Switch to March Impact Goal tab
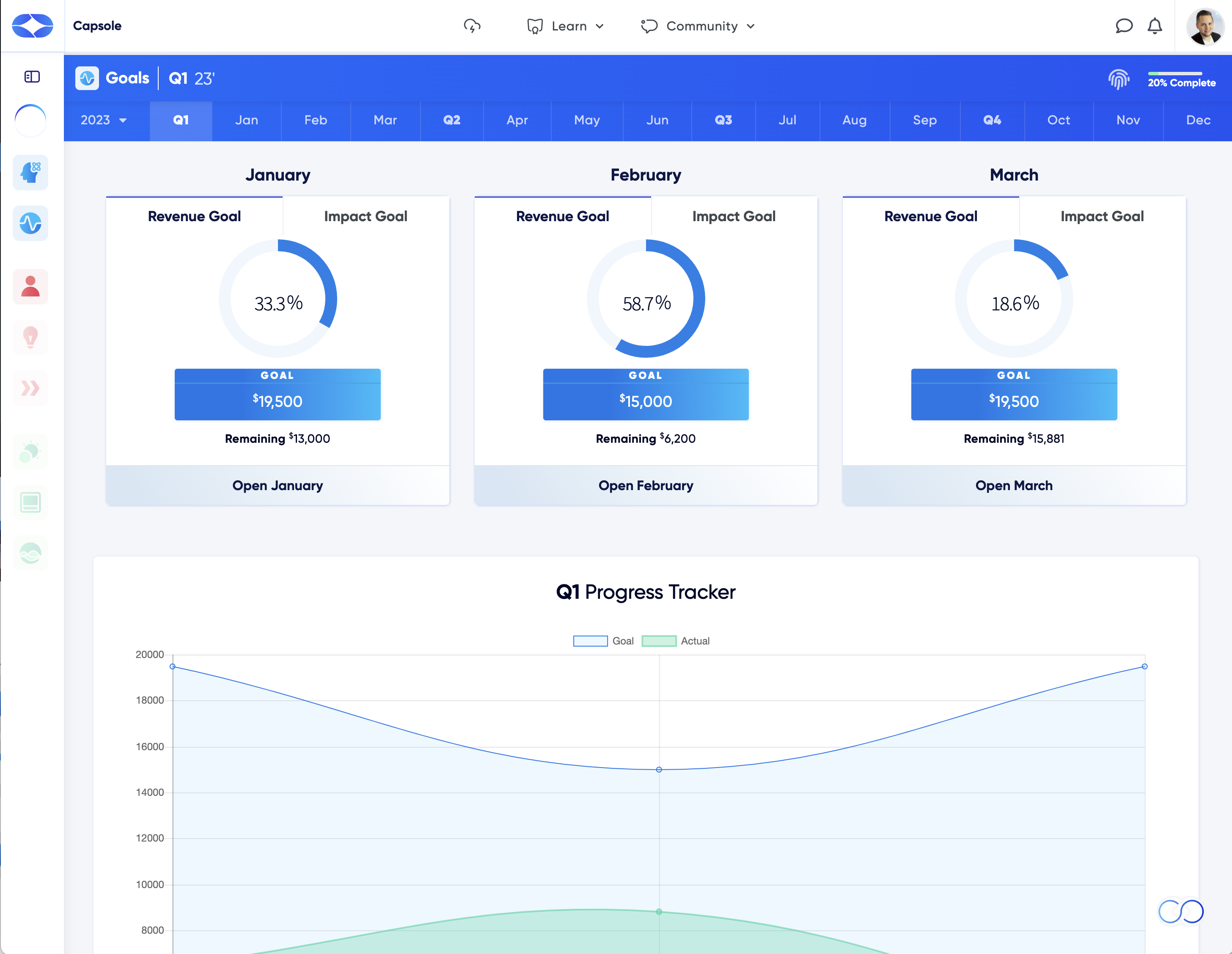 [x=1102, y=217]
